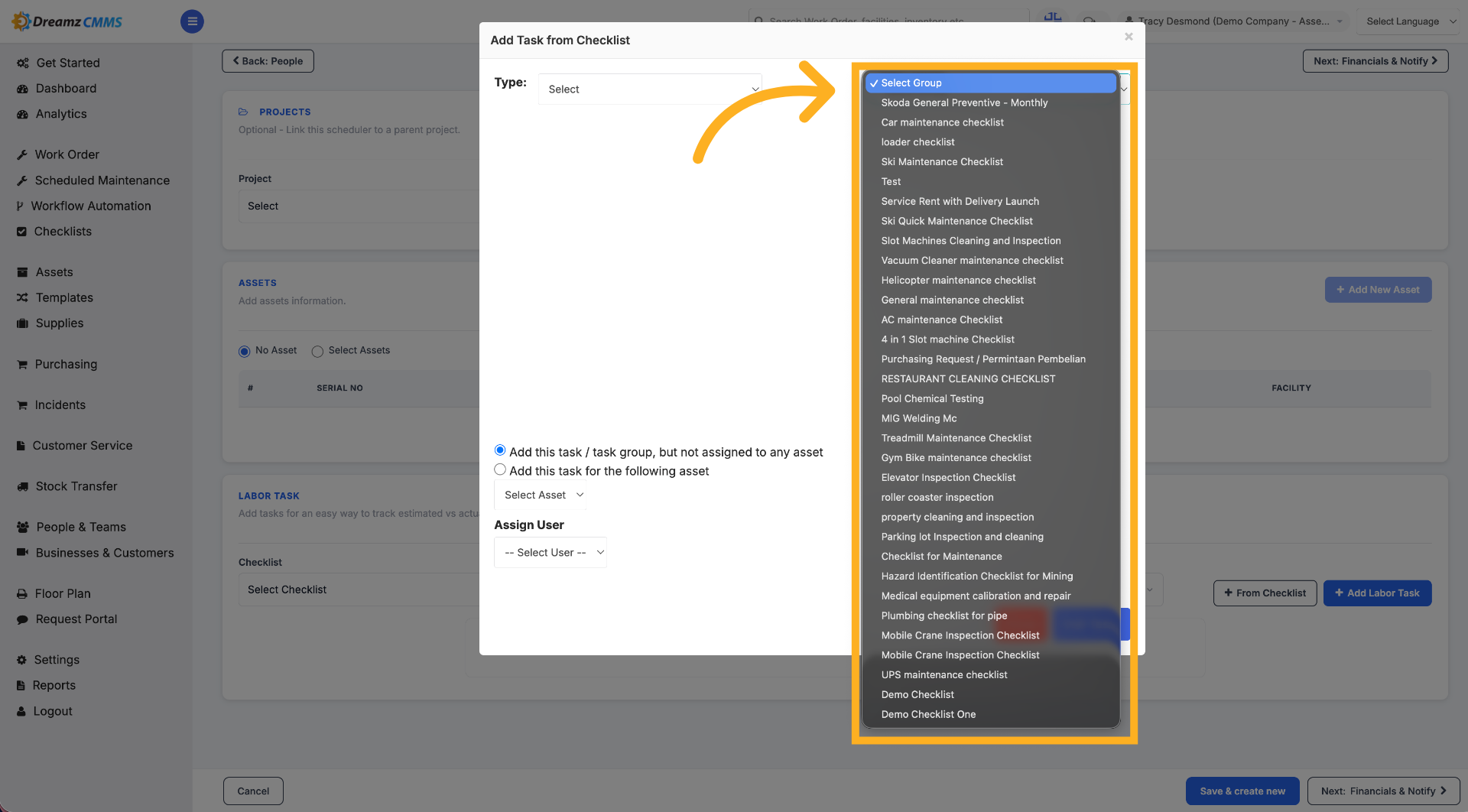The height and width of the screenshot is (812, 1468).
Task: Open the Settings gear in sidebar
Action: pyautogui.click(x=21, y=660)
